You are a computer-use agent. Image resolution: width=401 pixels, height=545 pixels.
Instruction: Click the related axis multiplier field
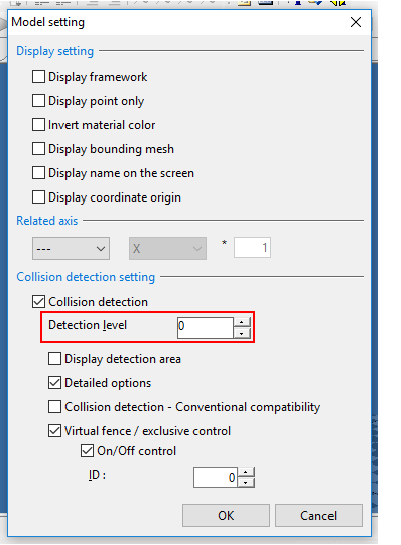pos(252,248)
